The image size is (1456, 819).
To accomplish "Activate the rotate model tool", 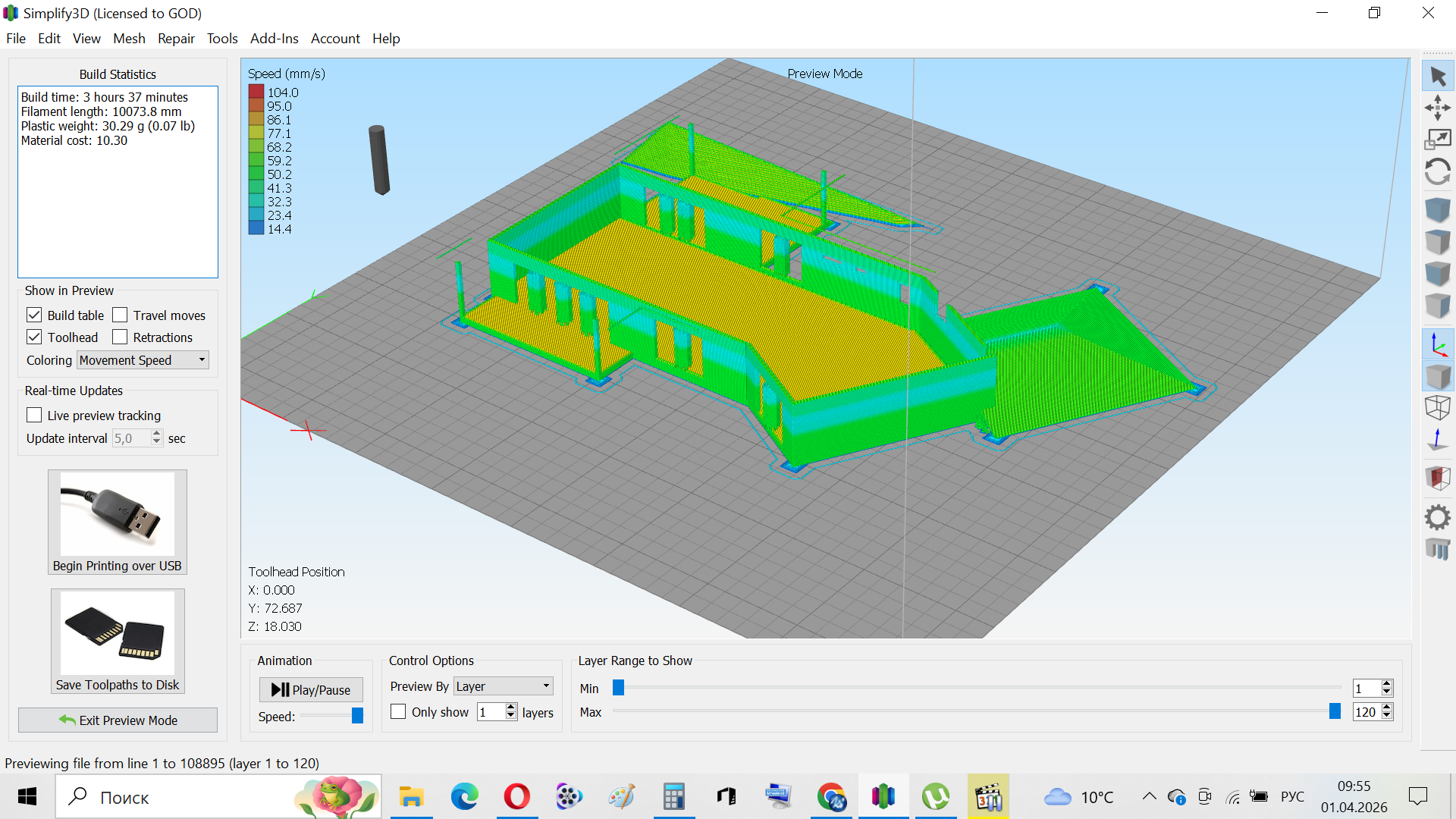I will (x=1437, y=171).
